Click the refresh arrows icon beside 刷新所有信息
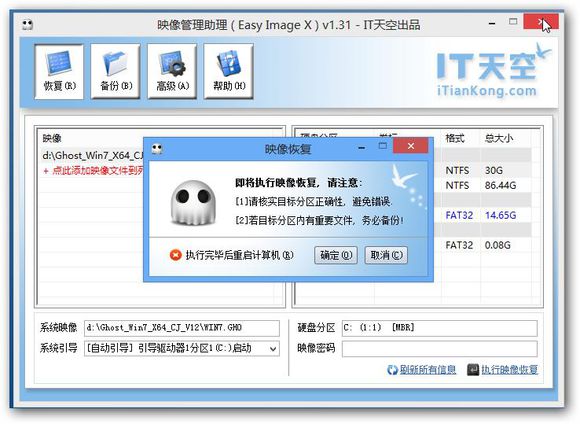The height and width of the screenshot is (424, 580). point(392,370)
